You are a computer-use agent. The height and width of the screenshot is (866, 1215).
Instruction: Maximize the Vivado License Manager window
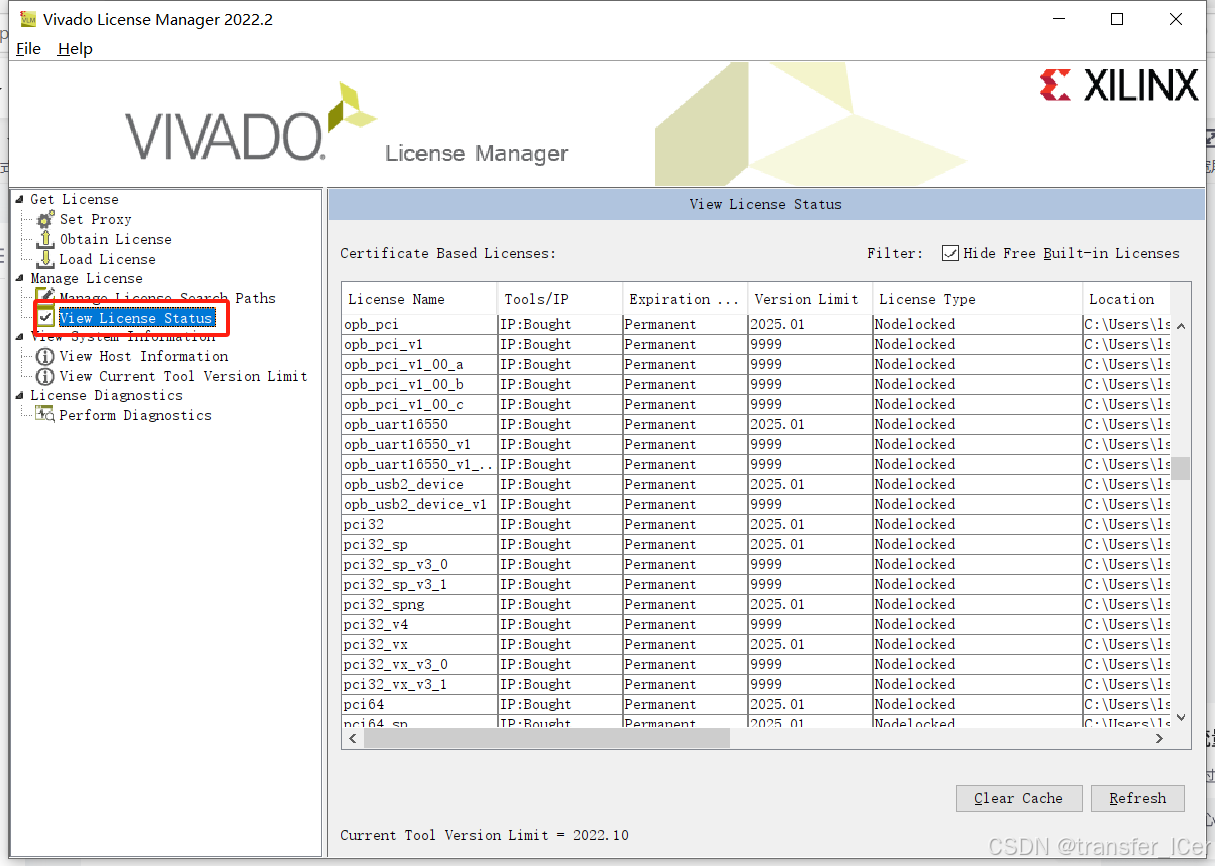pos(1117,19)
